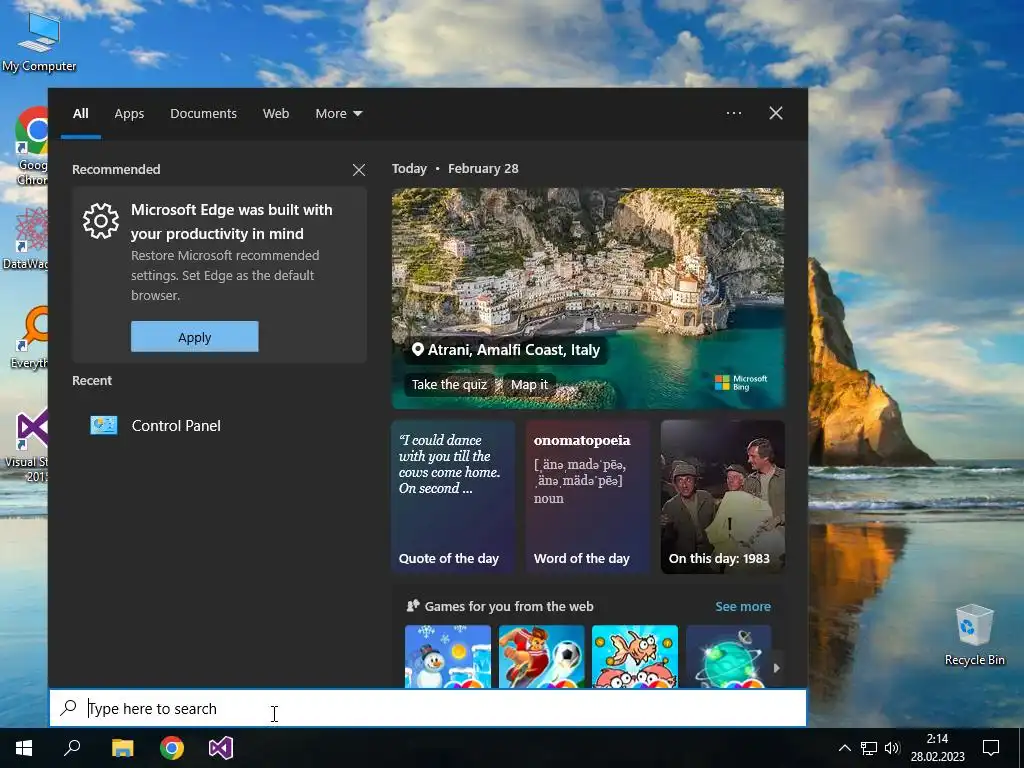The height and width of the screenshot is (768, 1024).
Task: Launch Google Chrome from the taskbar
Action: click(172, 748)
